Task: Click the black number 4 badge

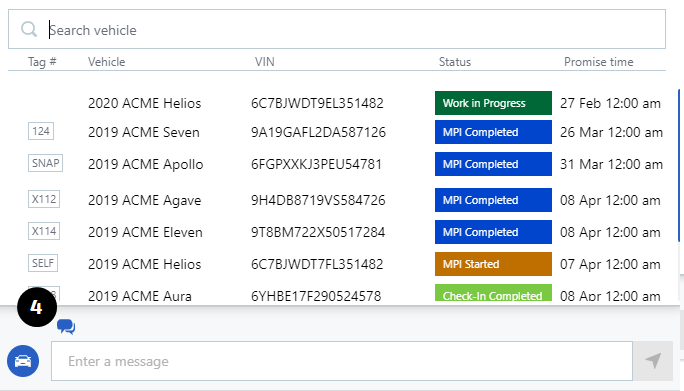Action: pos(37,307)
